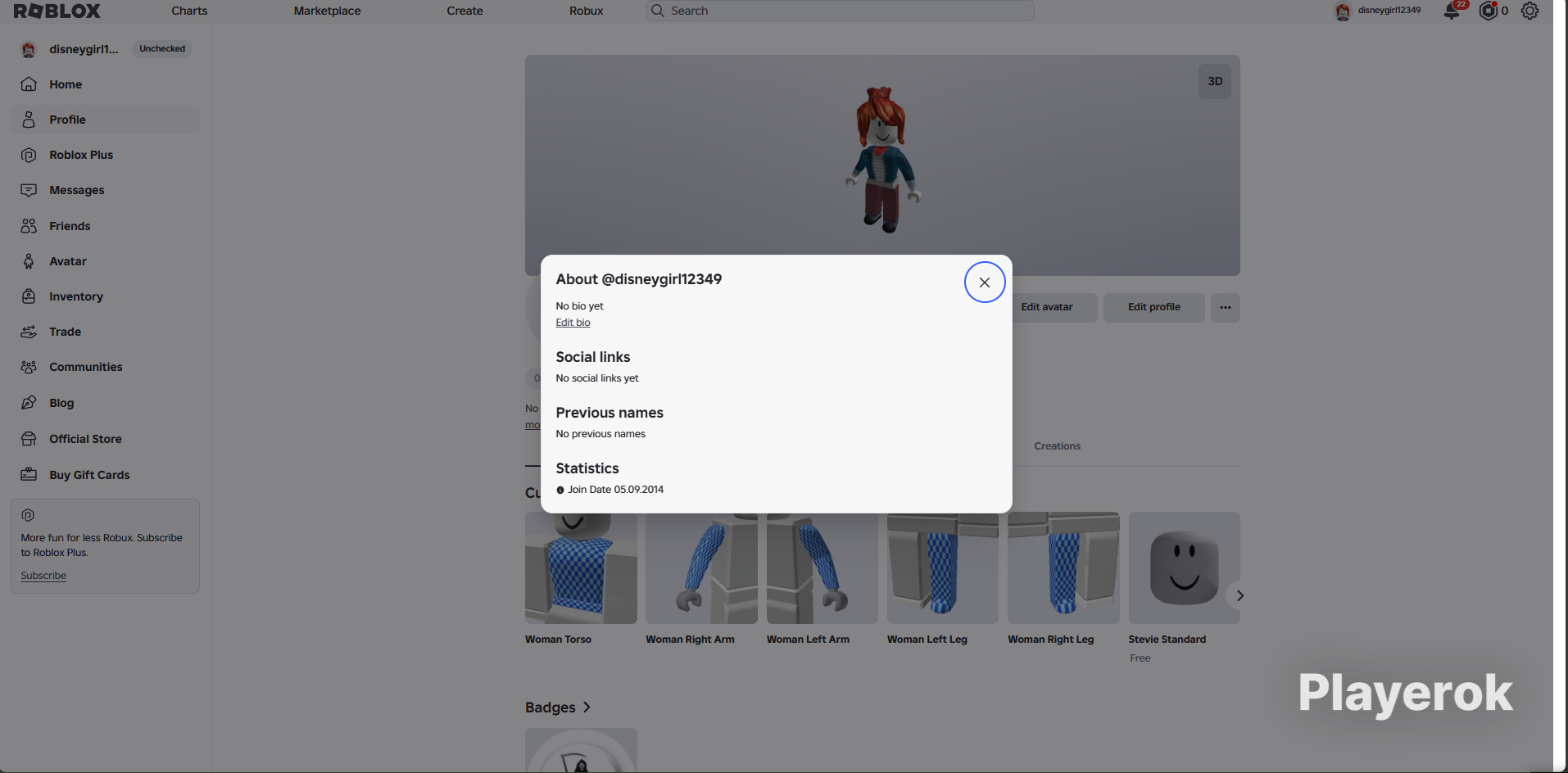The height and width of the screenshot is (773, 1568).
Task: Click the Communities group icon
Action: 29,367
